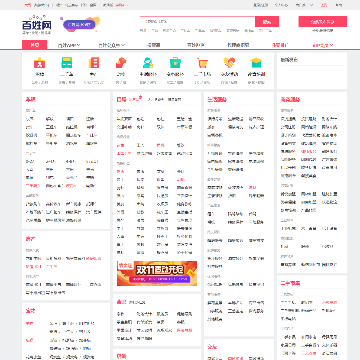Select the highlighted red home tab
Image resolution: width=360 pixels, height=360 pixels.
[x=34, y=45]
